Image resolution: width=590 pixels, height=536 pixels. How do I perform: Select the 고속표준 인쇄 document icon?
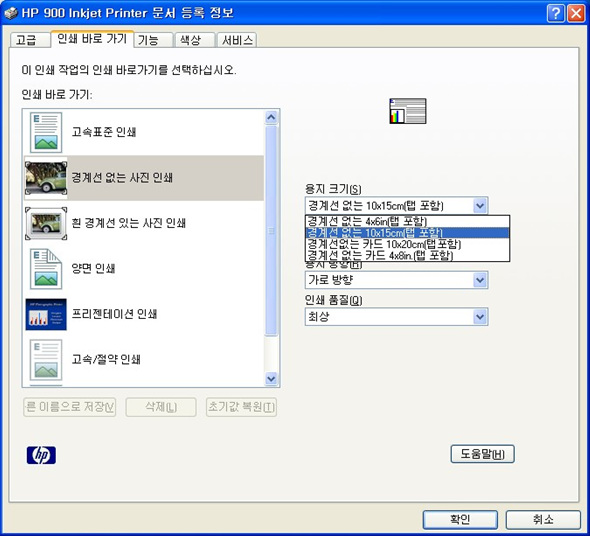click(46, 132)
